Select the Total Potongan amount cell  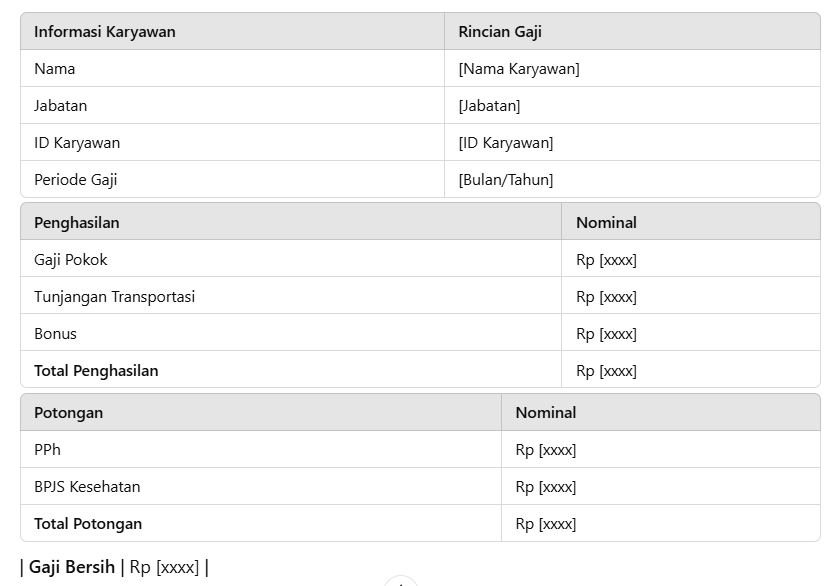661,524
